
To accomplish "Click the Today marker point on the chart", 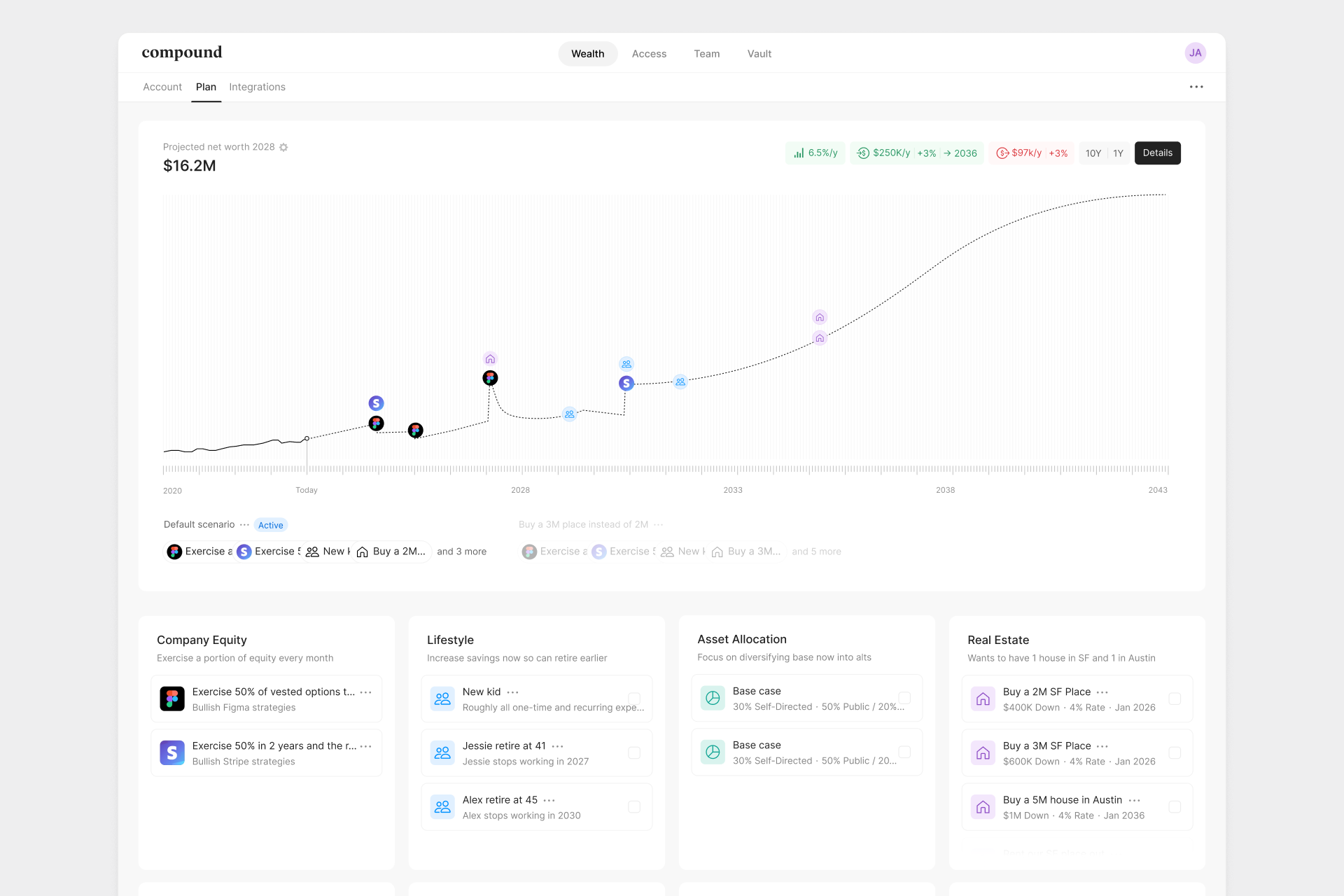I will tap(307, 438).
